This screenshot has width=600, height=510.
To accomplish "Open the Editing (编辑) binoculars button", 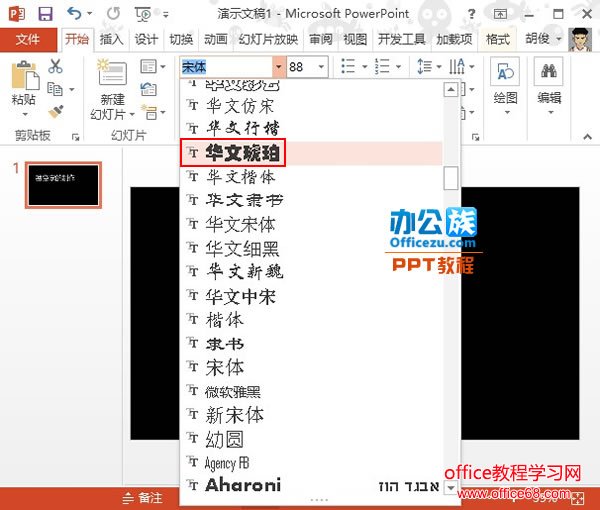I will (549, 86).
